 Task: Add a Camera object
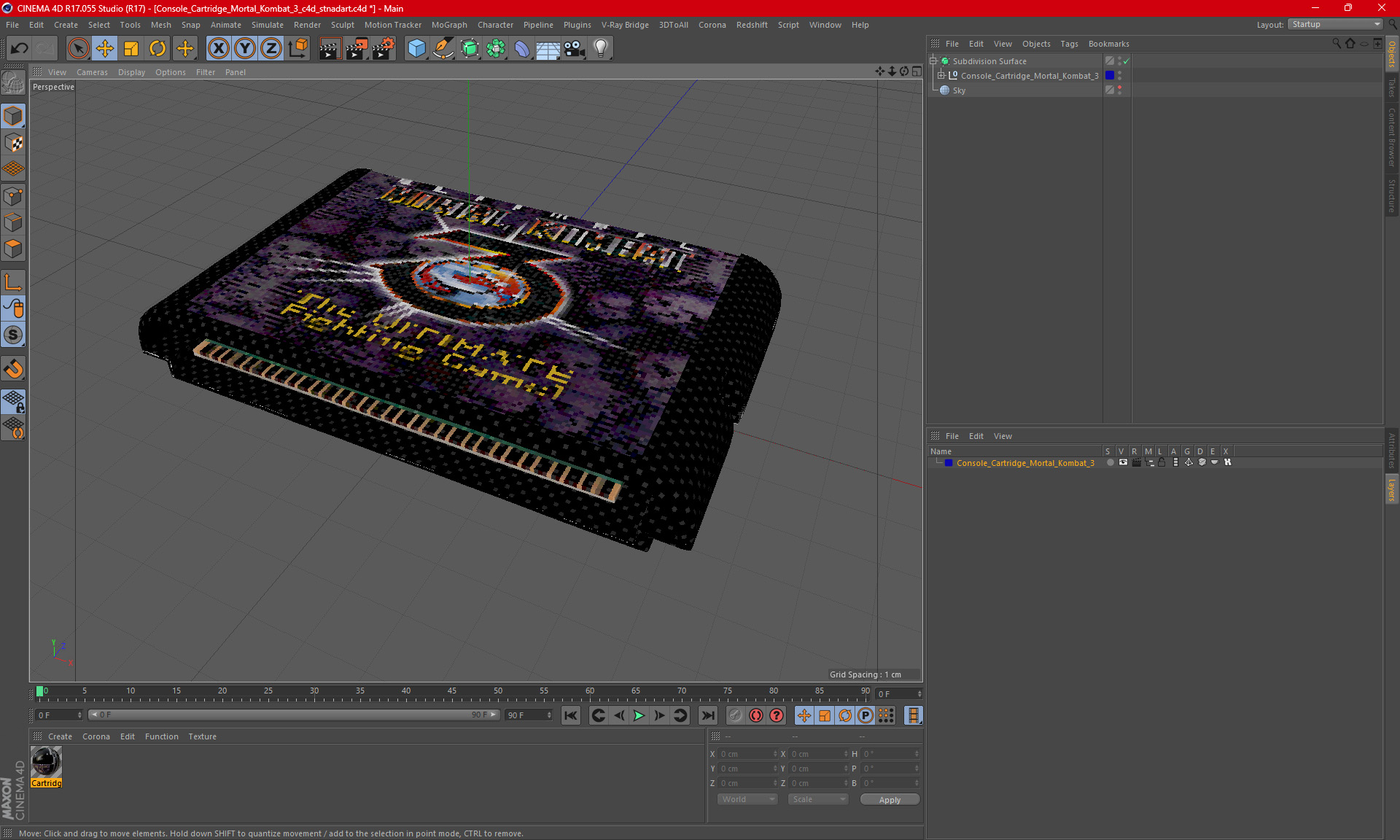pyautogui.click(x=575, y=49)
